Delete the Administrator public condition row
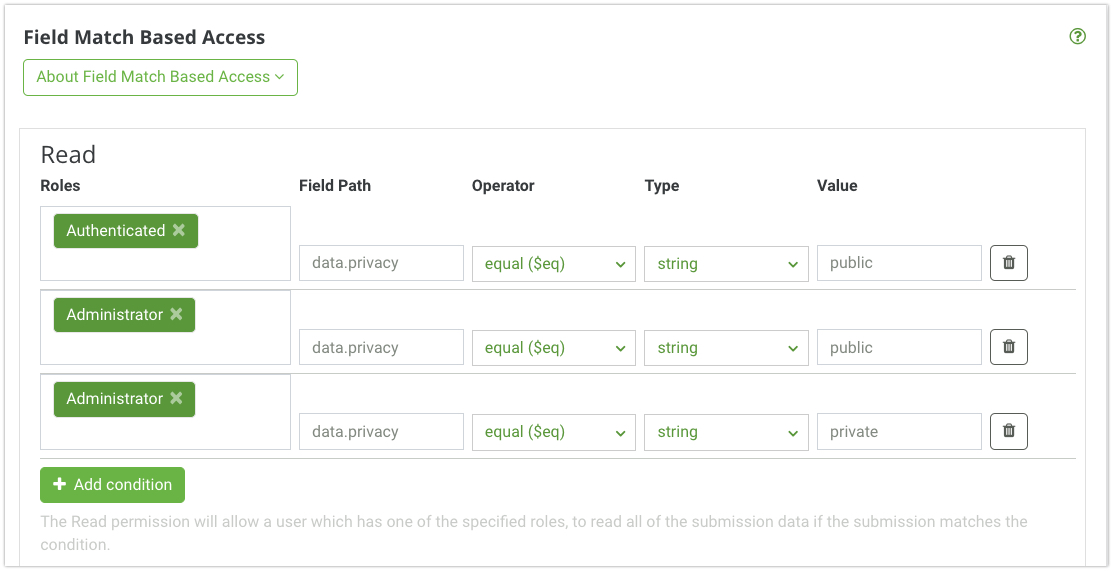This screenshot has height=571, width=1113. (1008, 347)
